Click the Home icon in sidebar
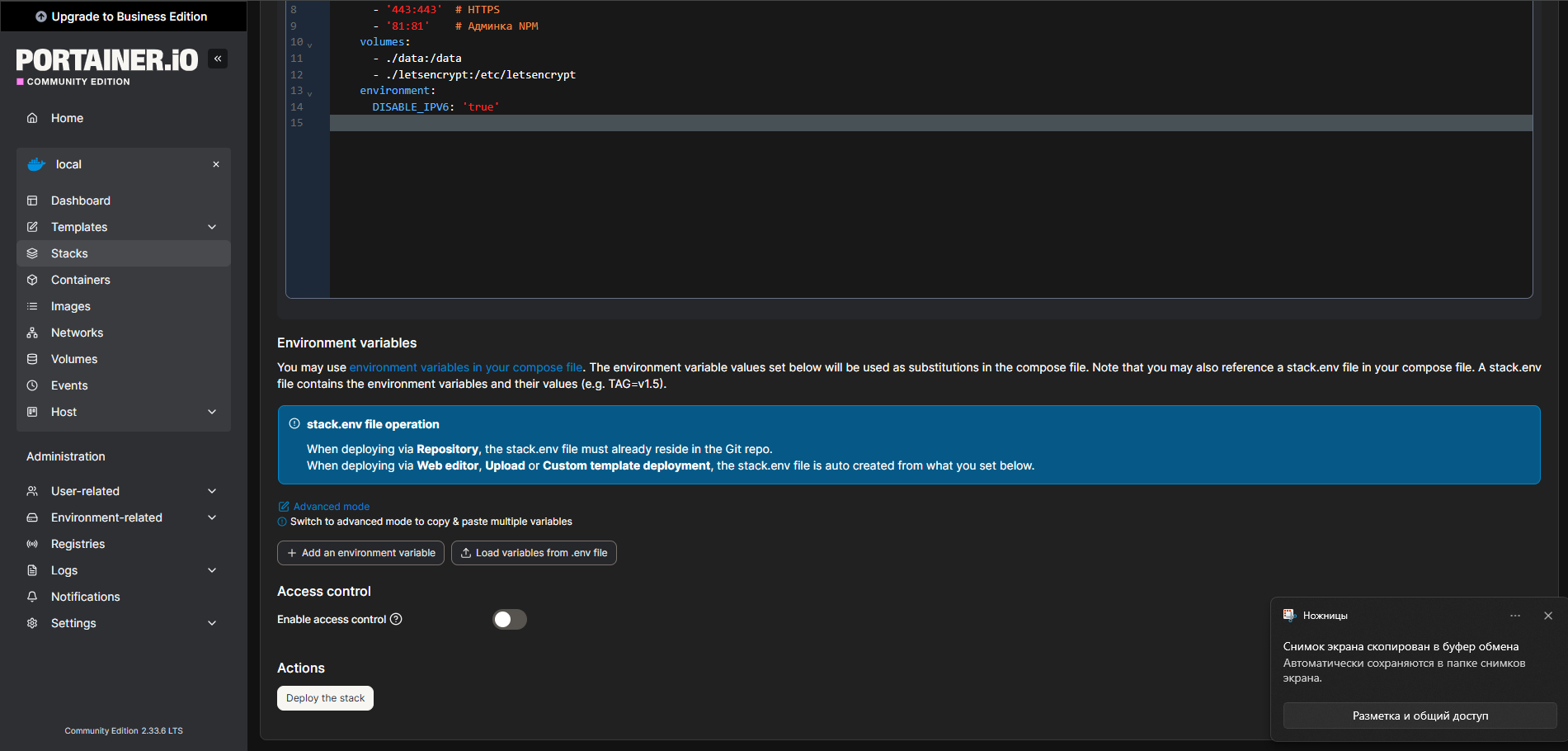The width and height of the screenshot is (1568, 751). point(32,118)
